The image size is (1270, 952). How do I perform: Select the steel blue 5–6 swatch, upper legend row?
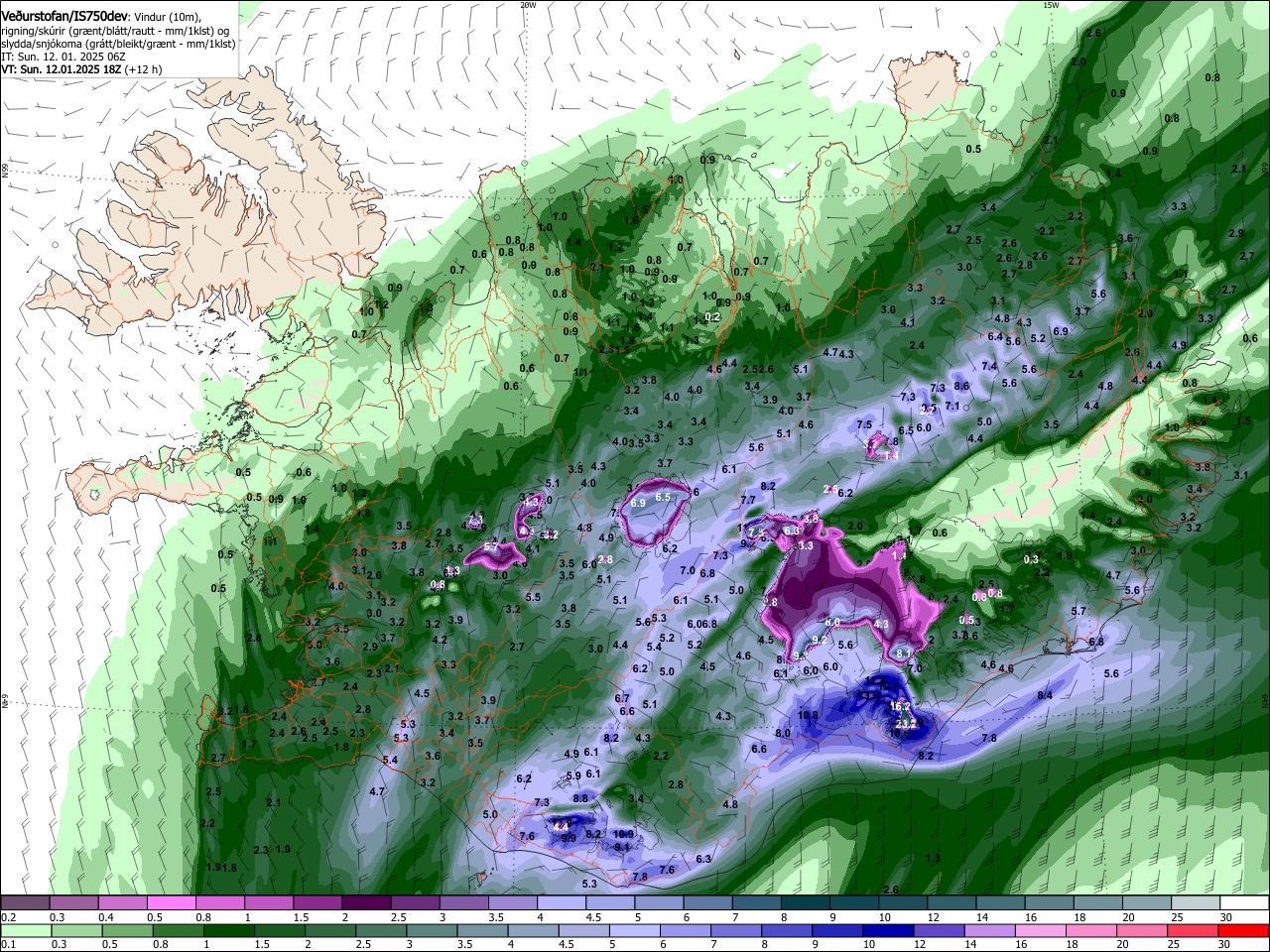(x=659, y=902)
